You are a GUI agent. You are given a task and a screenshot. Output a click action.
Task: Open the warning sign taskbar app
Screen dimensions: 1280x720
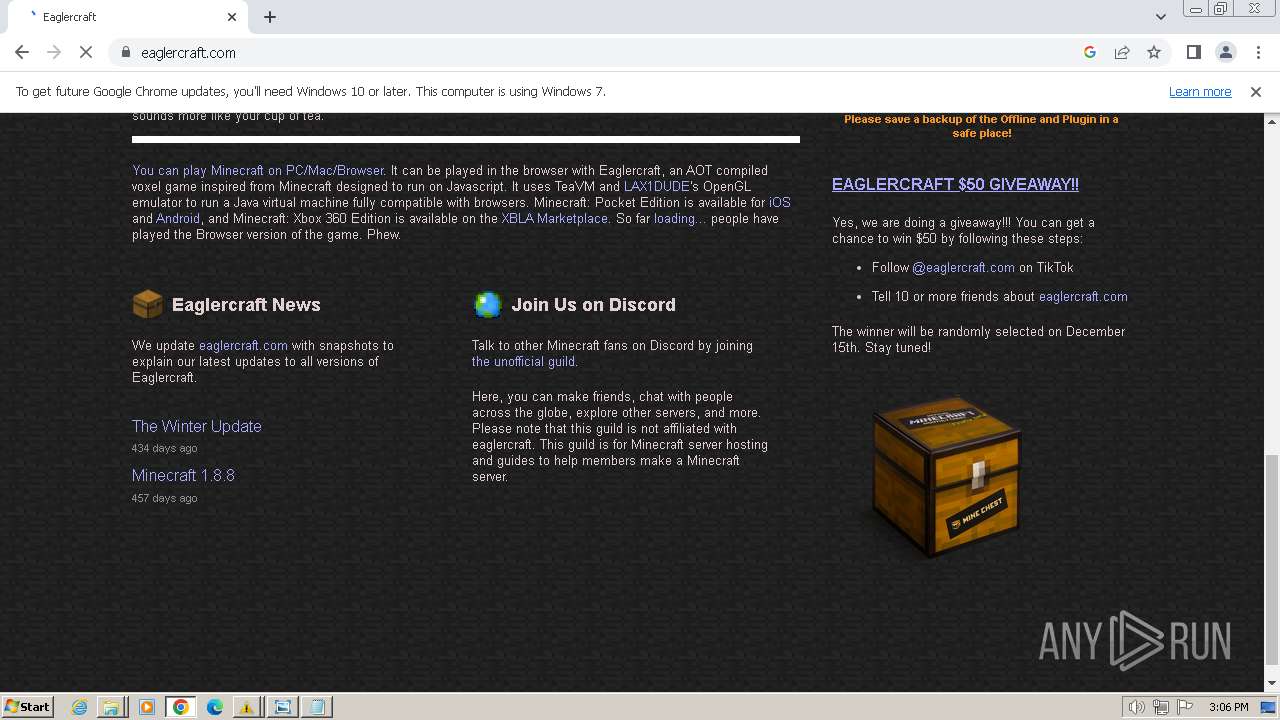point(246,707)
